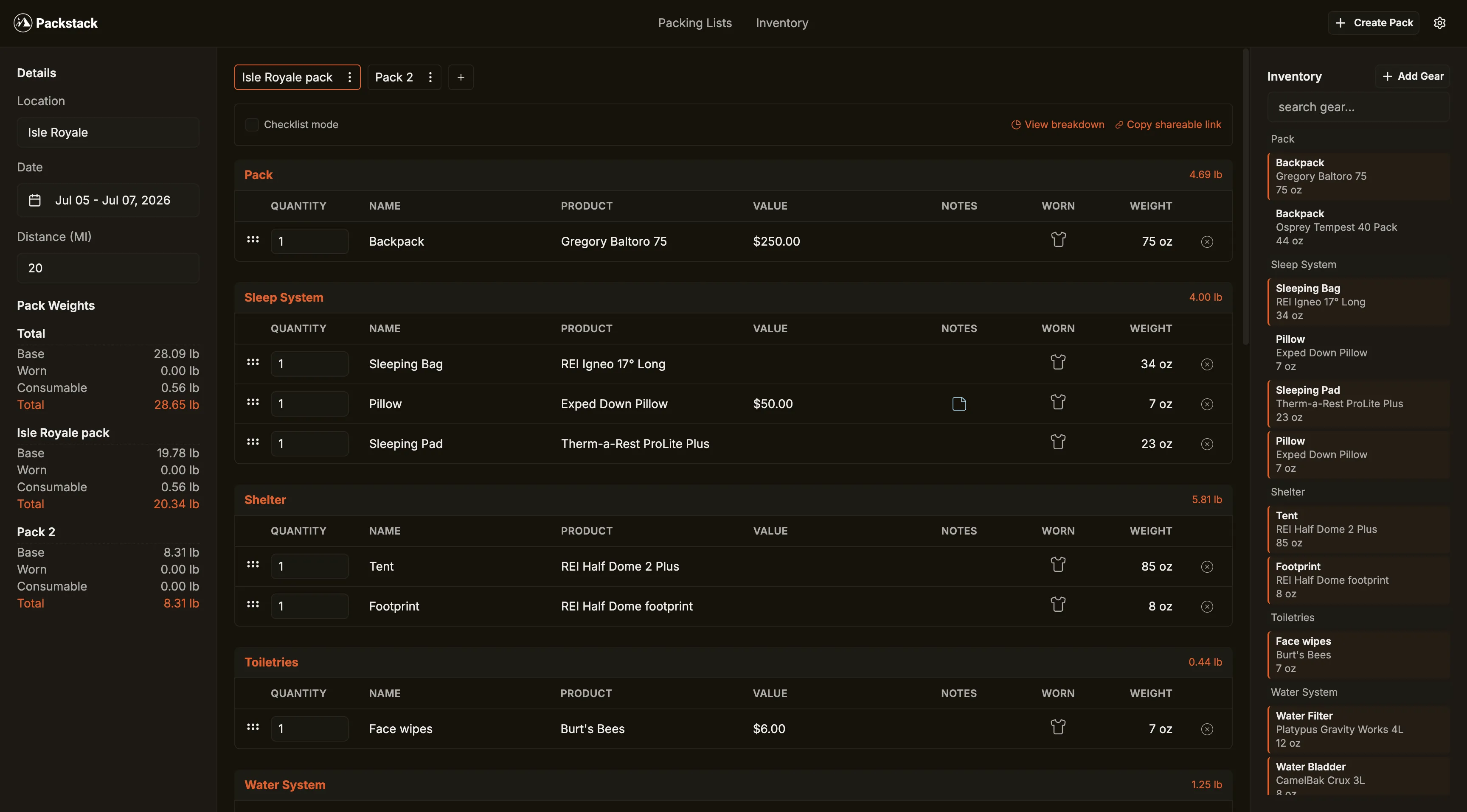Switch to the Inventory page
The width and height of the screenshot is (1467, 812).
coord(782,23)
